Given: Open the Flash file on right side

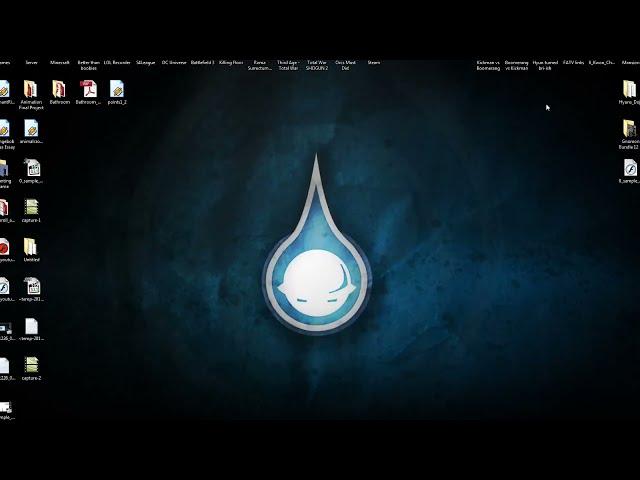Looking at the screenshot, I should pos(629,169).
